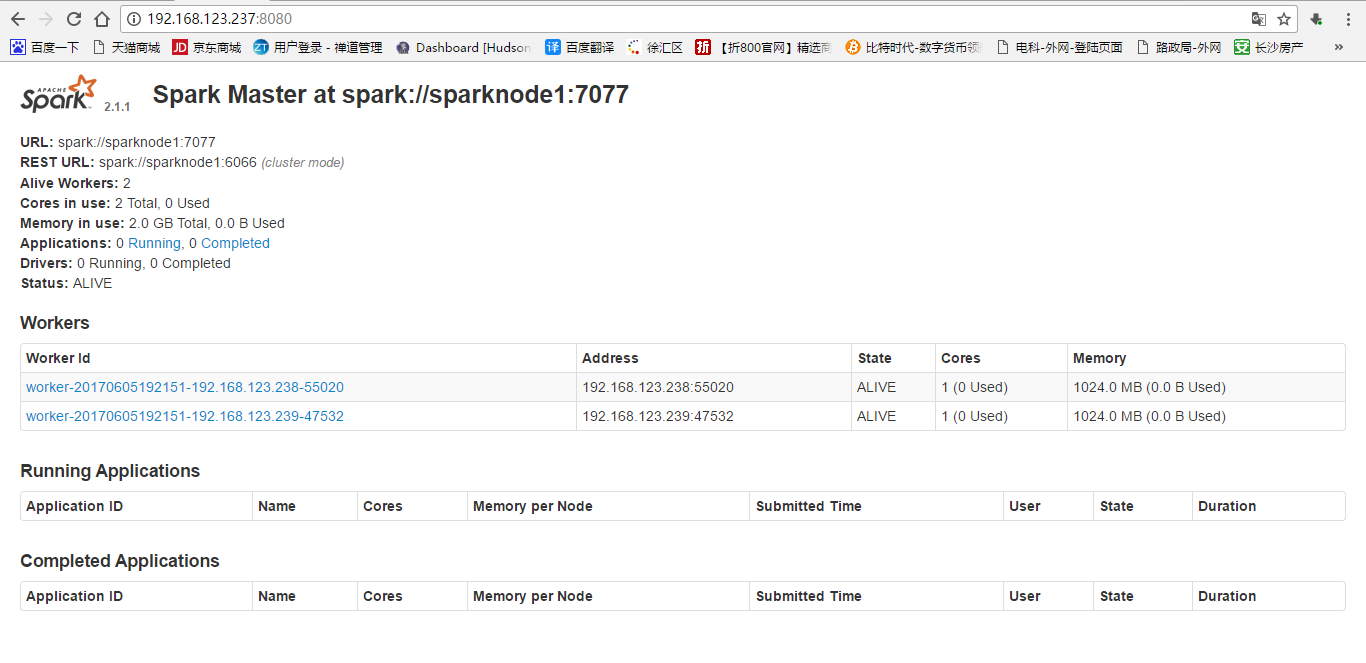
Task: Open the 徐汇区 bookmark
Action: click(x=655, y=47)
